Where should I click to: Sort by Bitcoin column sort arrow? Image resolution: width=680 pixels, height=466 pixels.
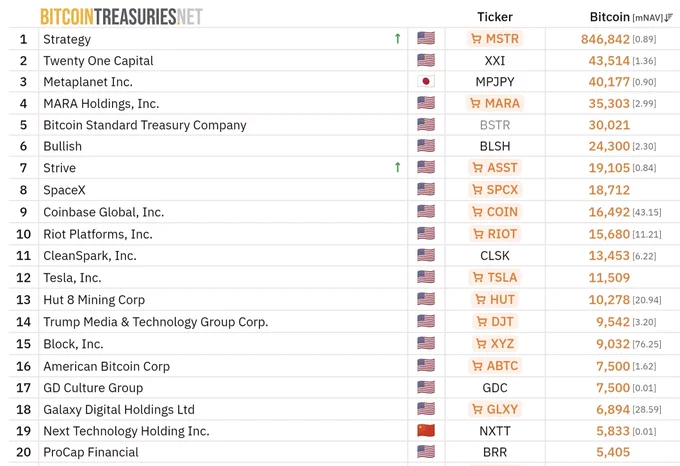(668, 17)
